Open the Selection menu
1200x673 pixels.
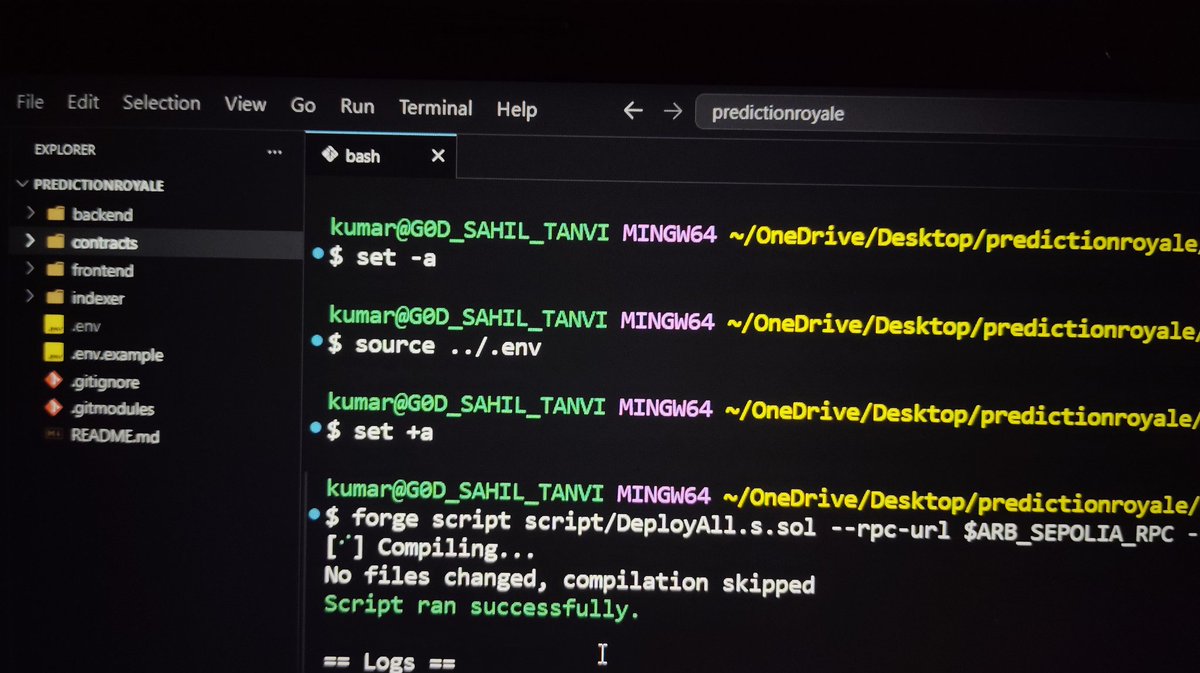point(161,103)
